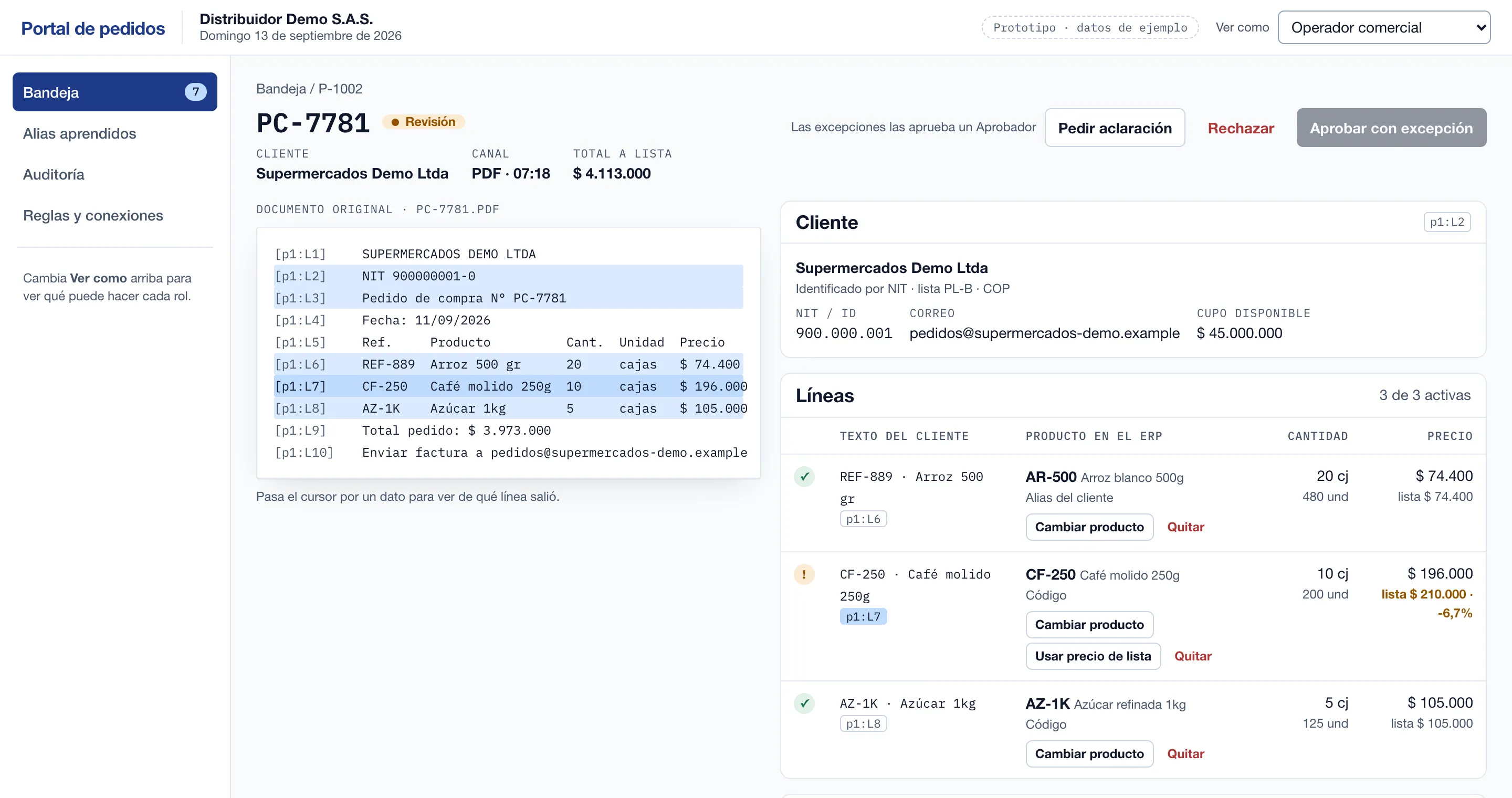Screen dimensions: 1512x798
Task: Click Cambiar producto for AZ-1K Azúcar refinada
Action: pyautogui.click(x=1089, y=753)
